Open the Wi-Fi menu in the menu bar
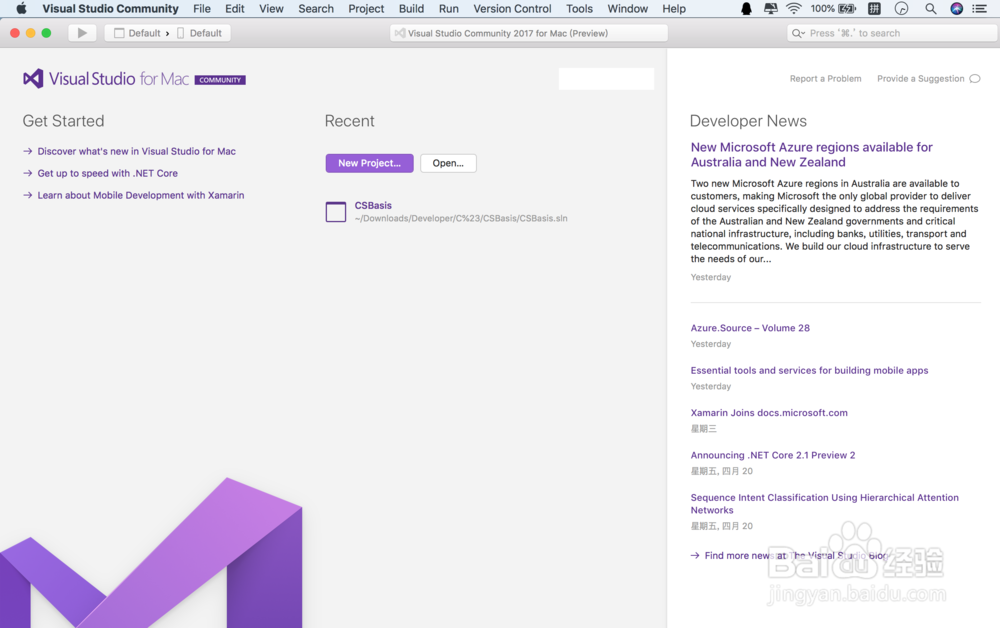 coord(793,9)
